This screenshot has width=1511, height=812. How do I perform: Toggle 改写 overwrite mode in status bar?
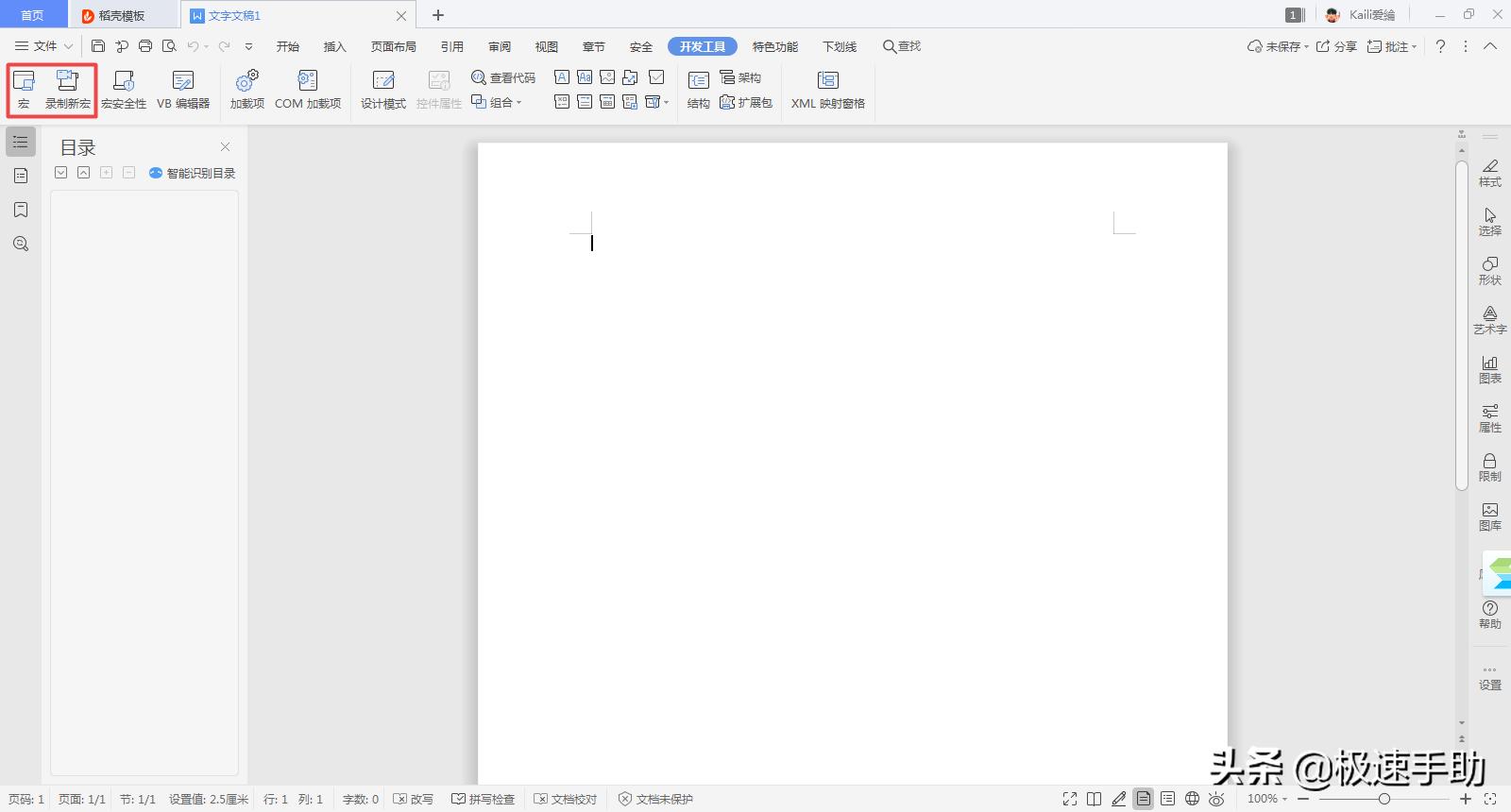(413, 799)
